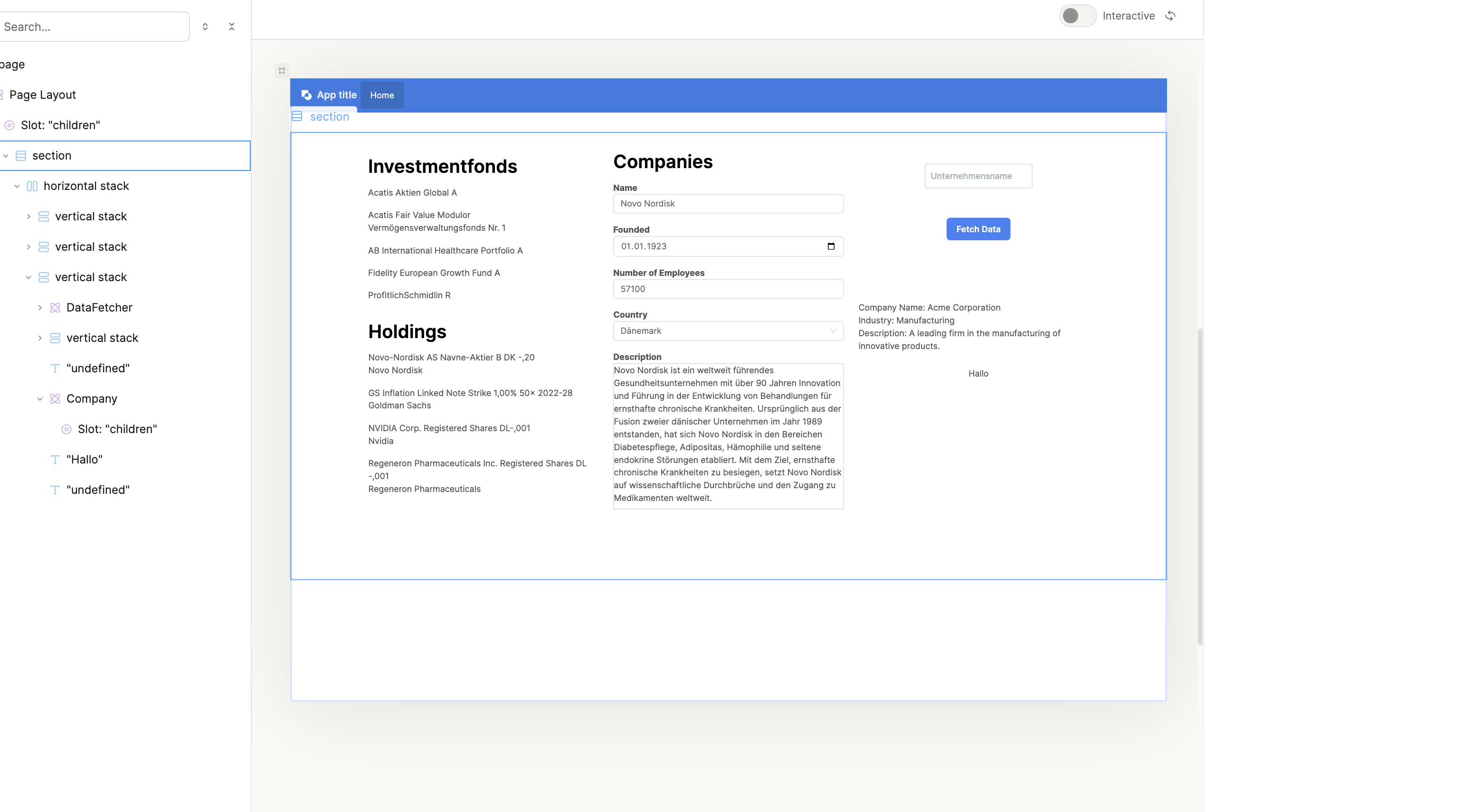The height and width of the screenshot is (812, 1461).
Task: Collapse the Company tree node
Action: tap(40, 398)
